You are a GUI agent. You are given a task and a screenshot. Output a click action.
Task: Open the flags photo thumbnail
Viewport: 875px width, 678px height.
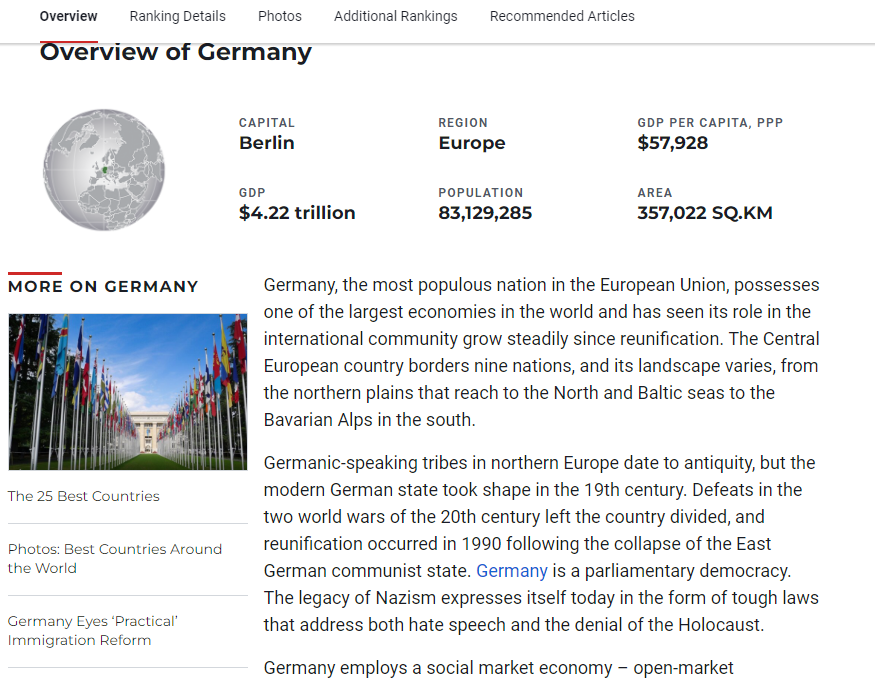(x=127, y=392)
